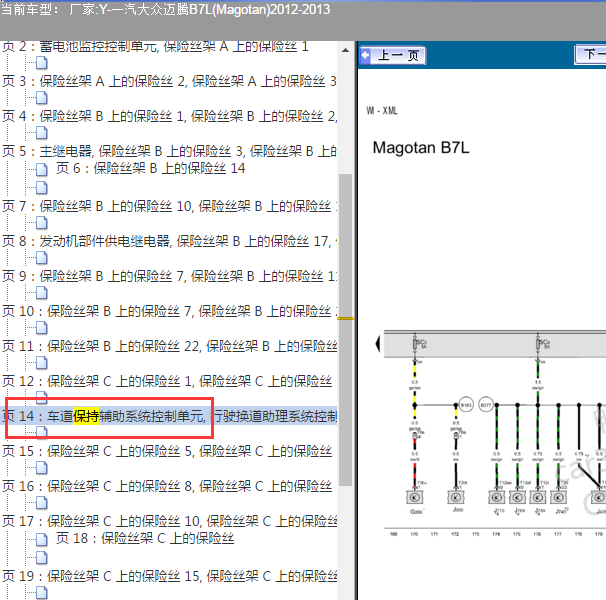
Task: Open document icon under 页 15 row
Action: click(42, 468)
